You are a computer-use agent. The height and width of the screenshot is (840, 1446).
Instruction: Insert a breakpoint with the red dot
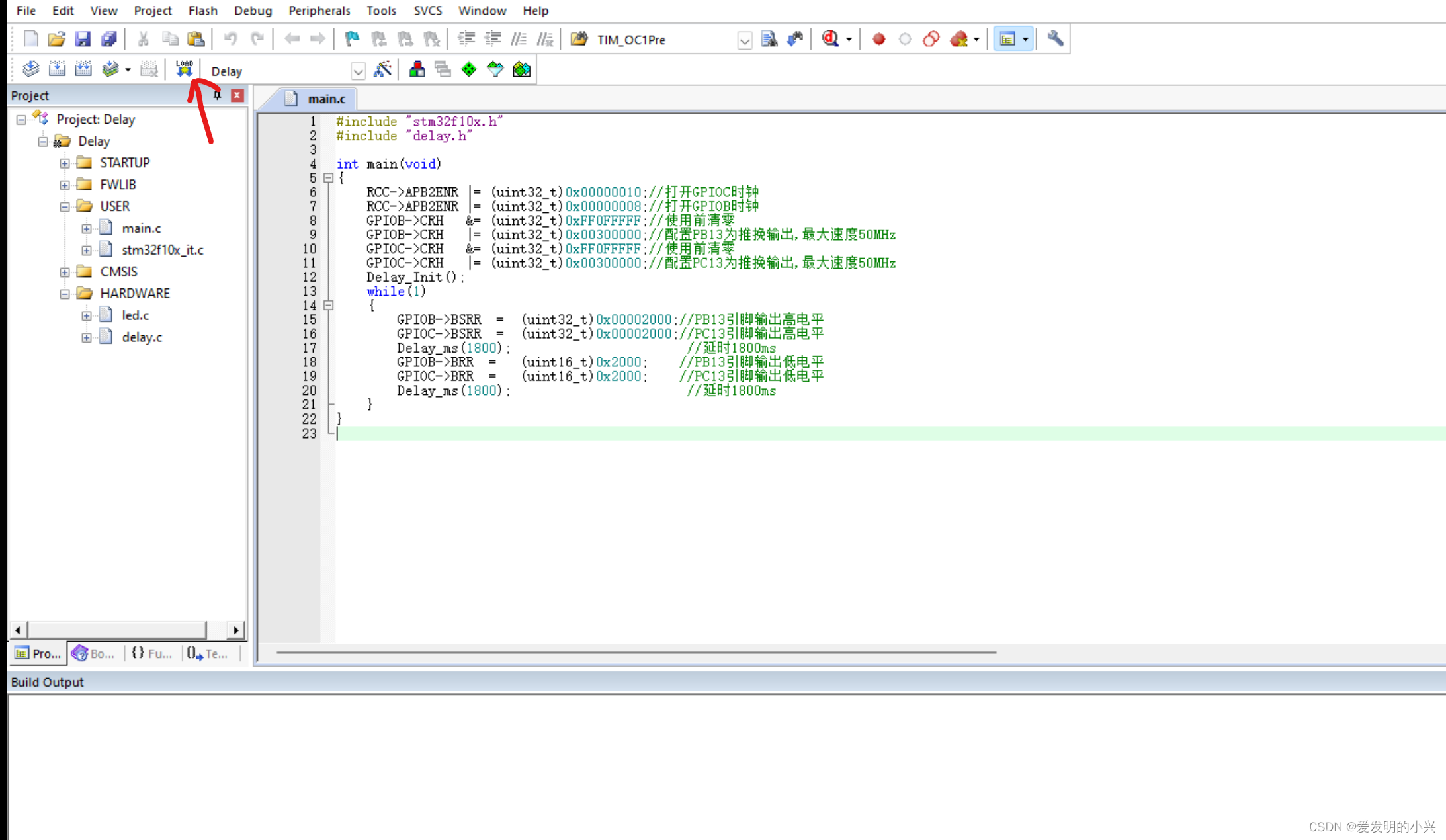pos(878,39)
